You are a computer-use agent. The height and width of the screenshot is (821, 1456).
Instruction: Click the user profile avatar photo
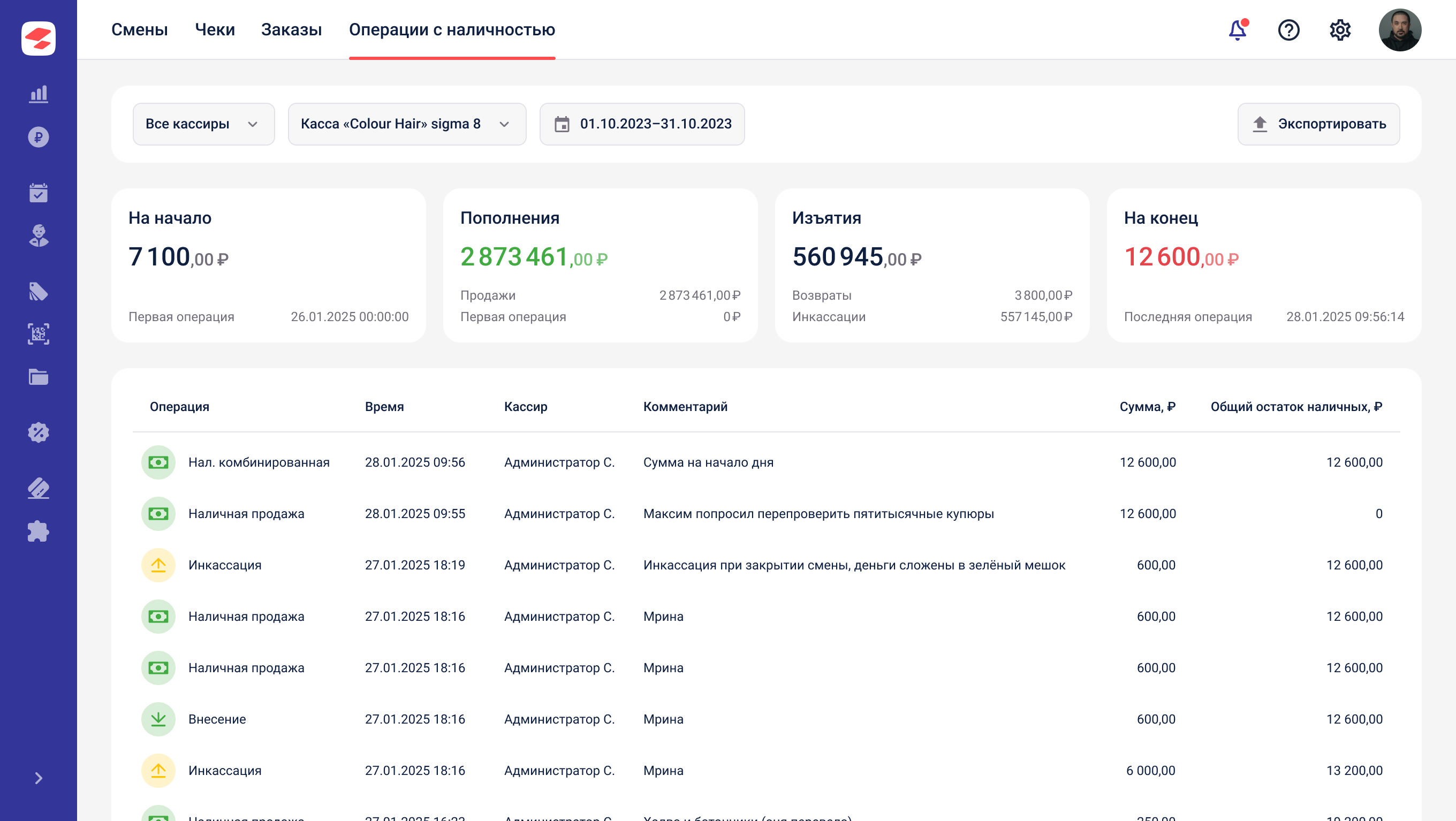(1399, 29)
